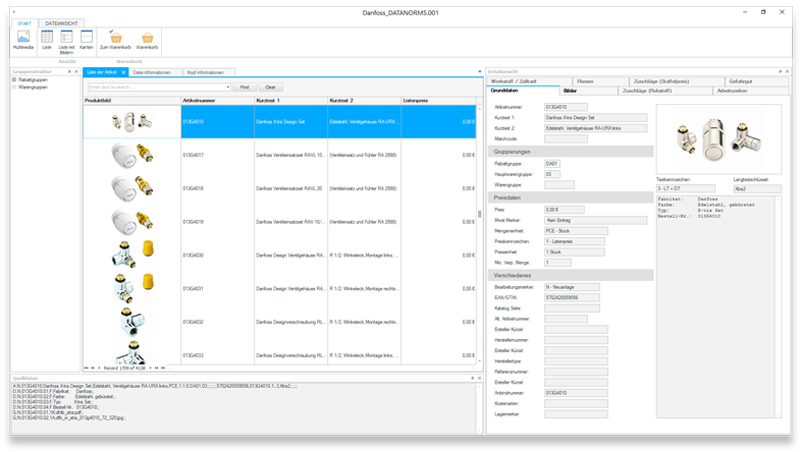Sort by the Kurztext 1 column header
Screen dimensions: 800x452
(291, 101)
